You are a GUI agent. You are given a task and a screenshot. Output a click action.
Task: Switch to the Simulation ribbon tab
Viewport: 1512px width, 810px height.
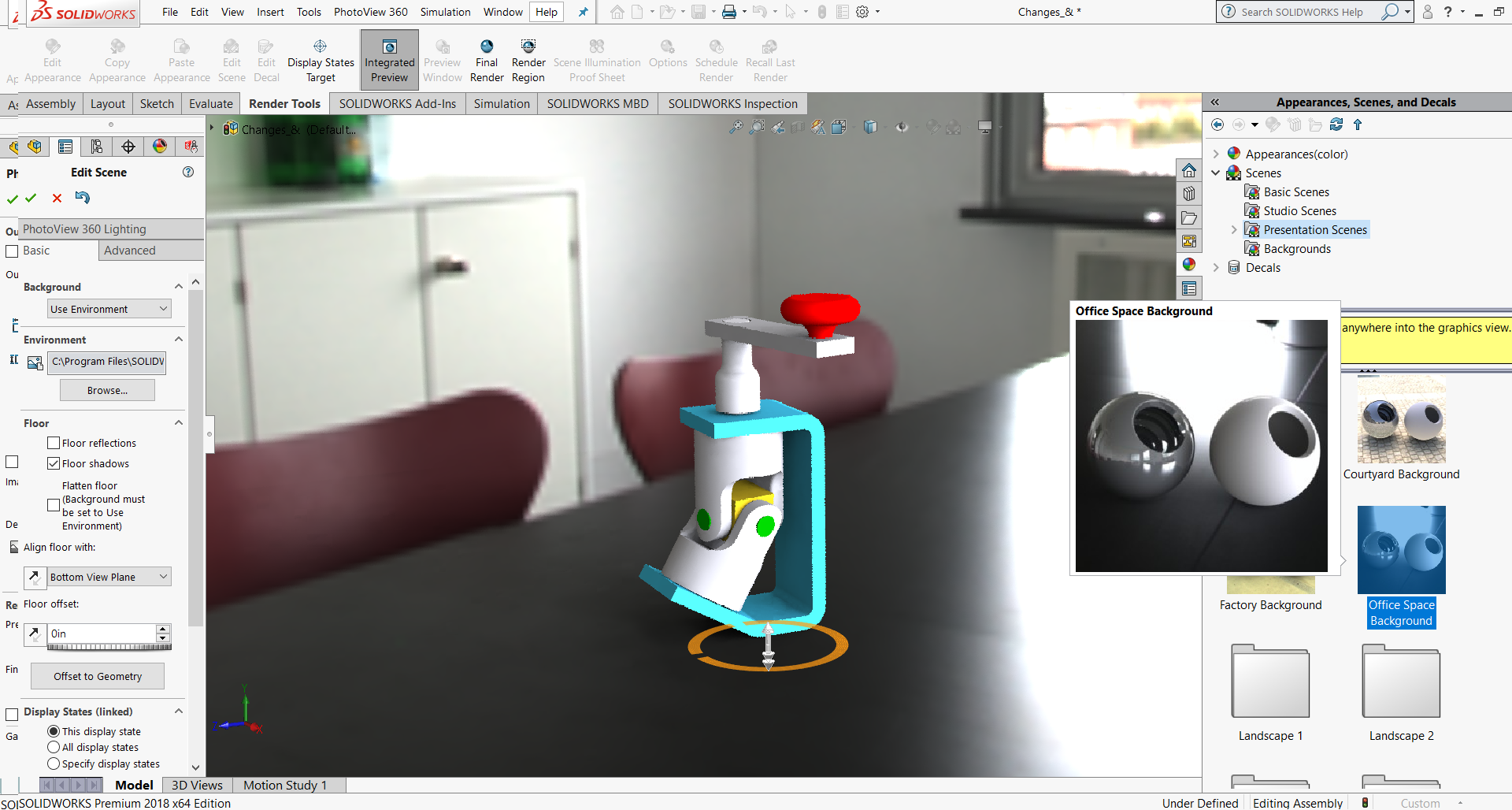click(x=501, y=103)
